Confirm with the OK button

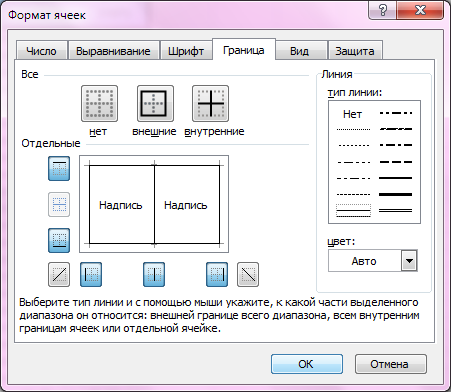click(x=307, y=364)
